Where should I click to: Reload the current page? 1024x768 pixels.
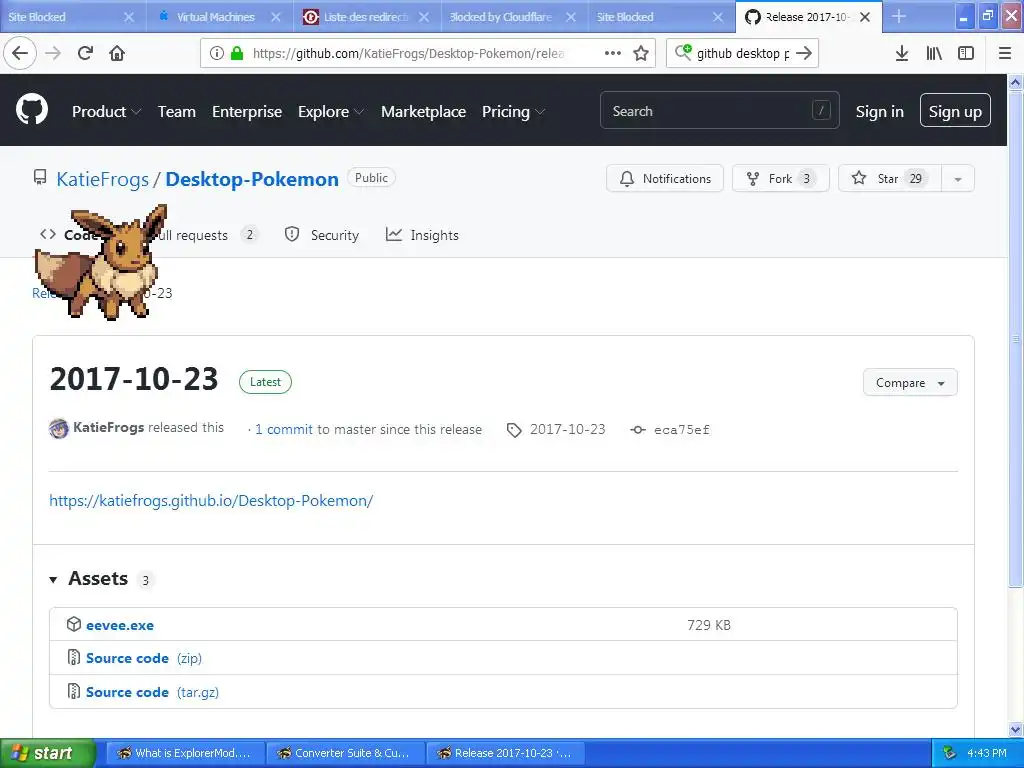85,53
